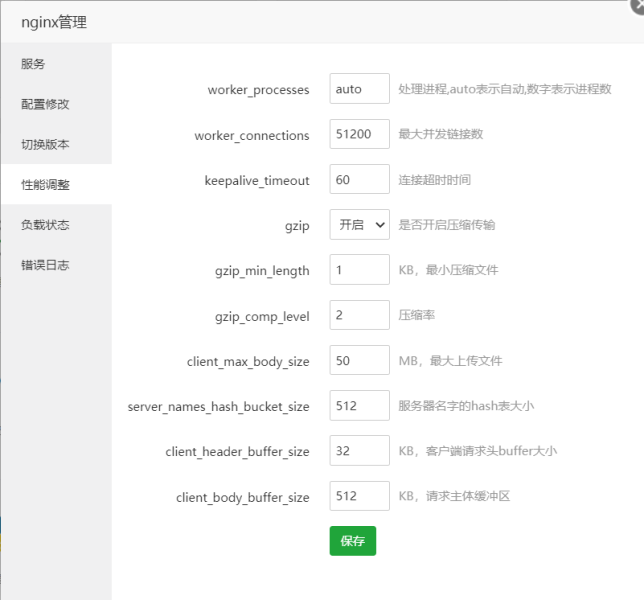The width and height of the screenshot is (644, 600).
Task: Click the hint 最大并发链接数
Action: click(441, 134)
